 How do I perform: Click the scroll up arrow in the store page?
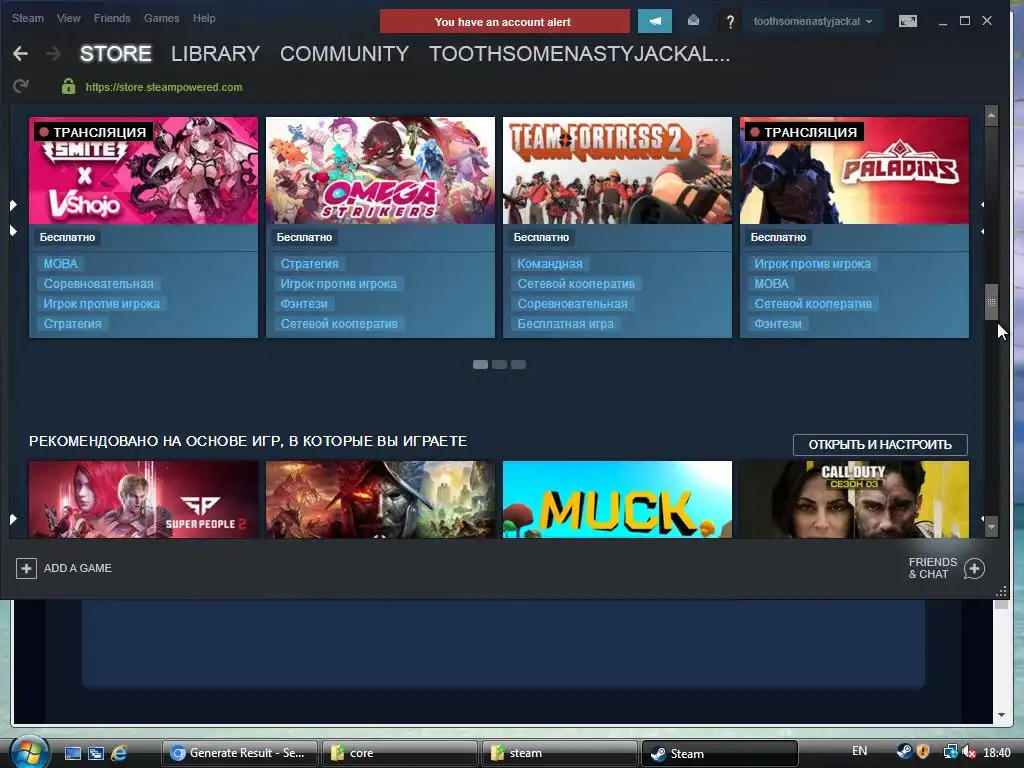[991, 115]
